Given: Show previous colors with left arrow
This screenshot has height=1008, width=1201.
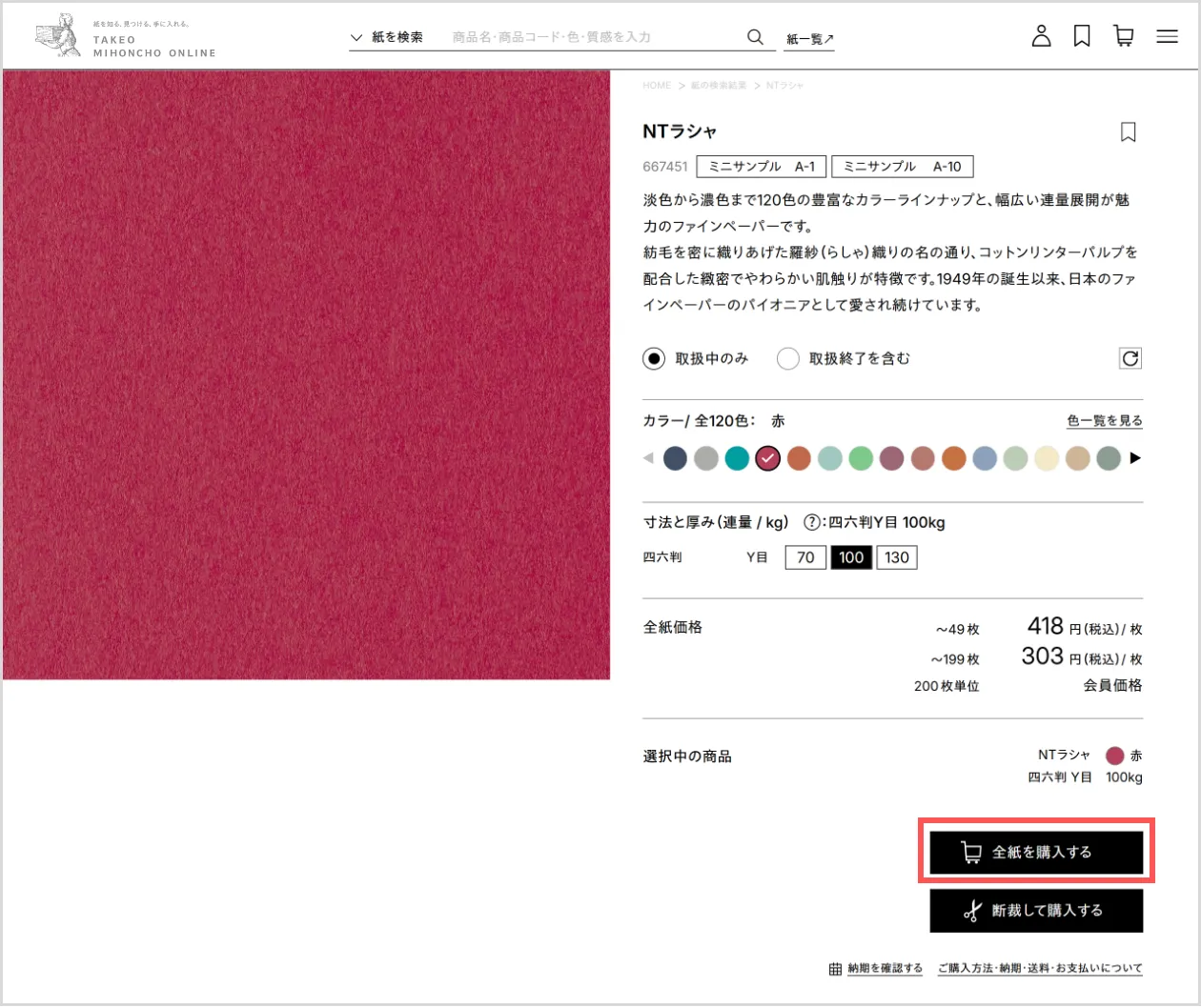Looking at the screenshot, I should click(x=648, y=458).
